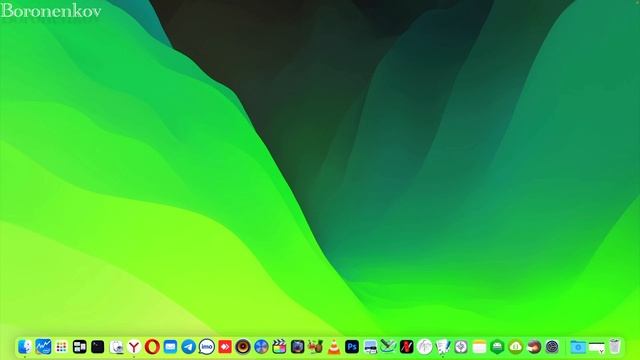The height and width of the screenshot is (360, 640).
Task: Open the Preview app in Dock
Action: 116,347
